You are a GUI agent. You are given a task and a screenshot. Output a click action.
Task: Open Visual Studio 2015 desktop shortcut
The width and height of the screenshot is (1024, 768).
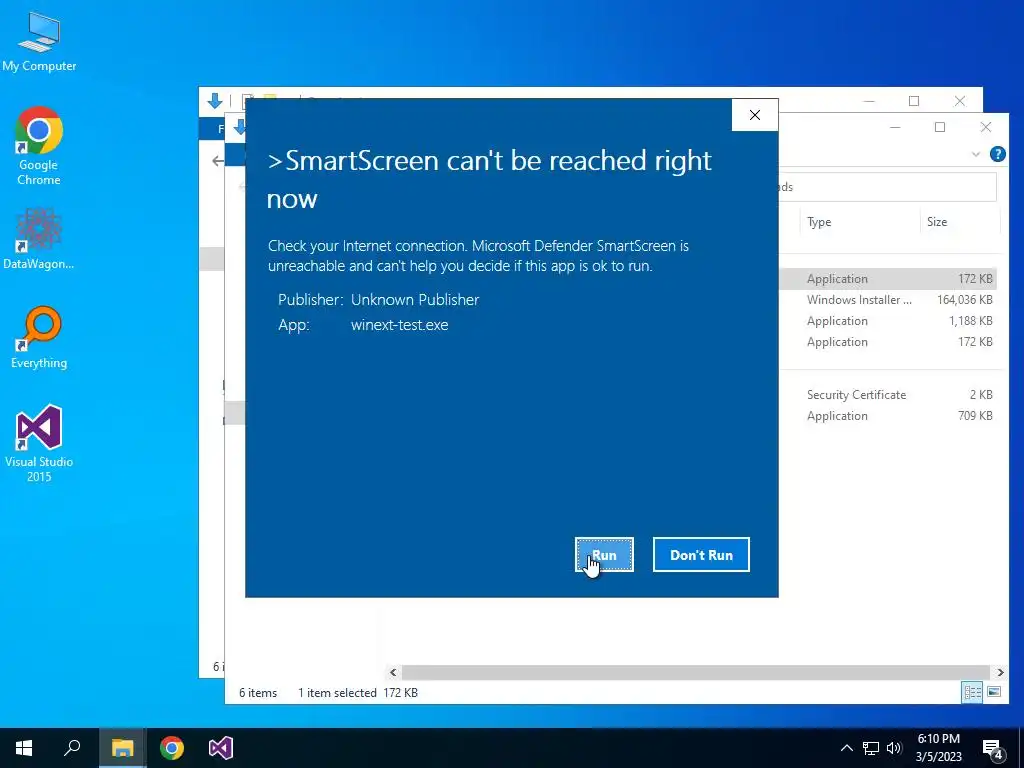tap(39, 444)
